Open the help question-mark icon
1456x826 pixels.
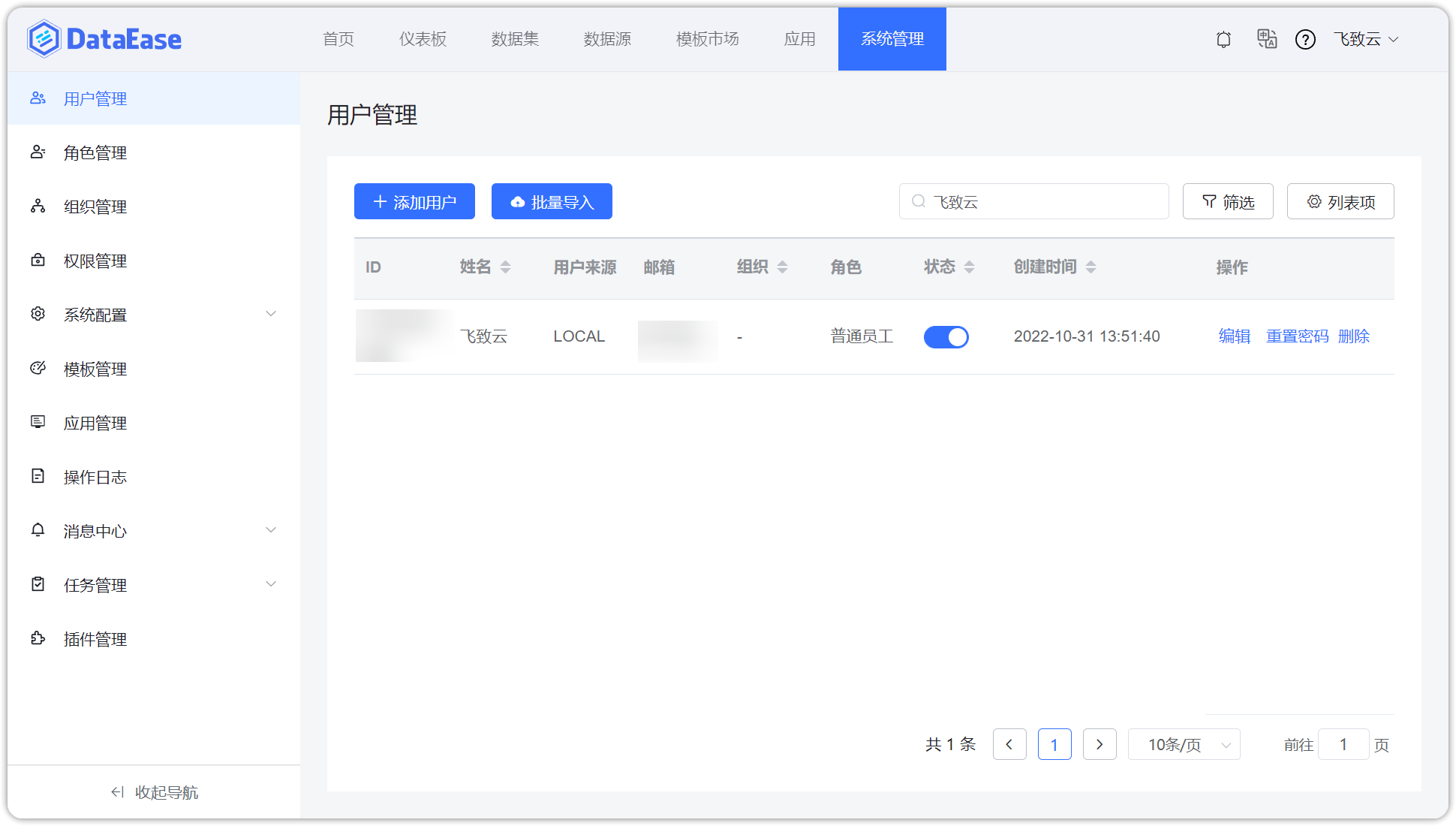[x=1306, y=39]
